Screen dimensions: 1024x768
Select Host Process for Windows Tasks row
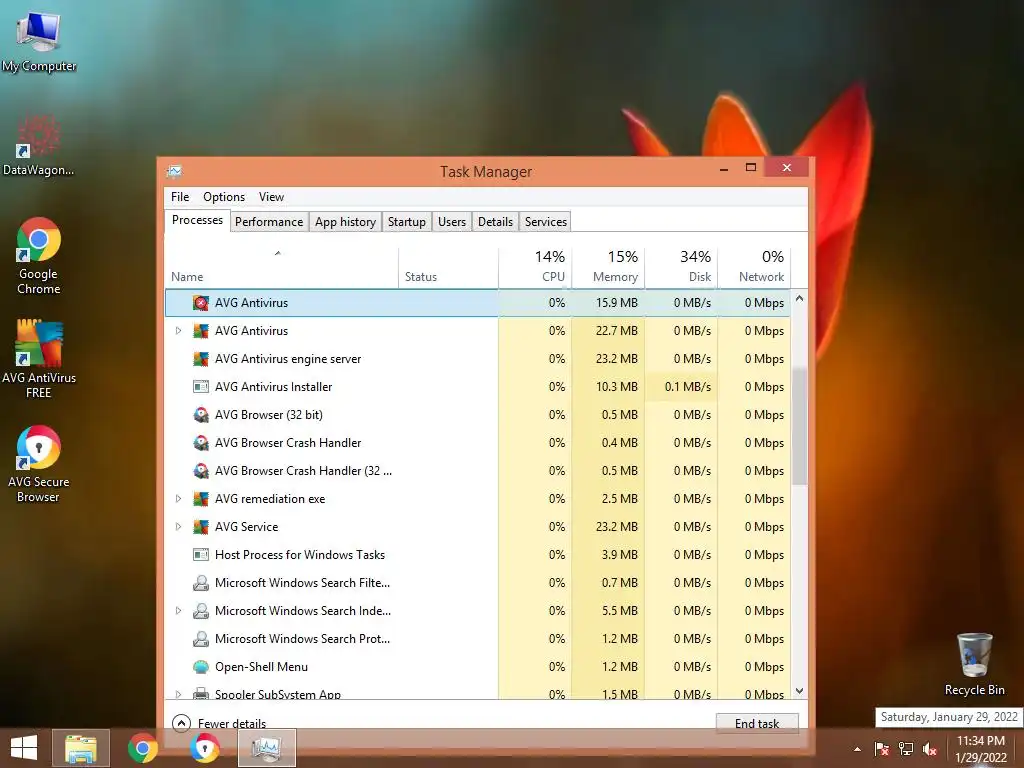(x=477, y=555)
